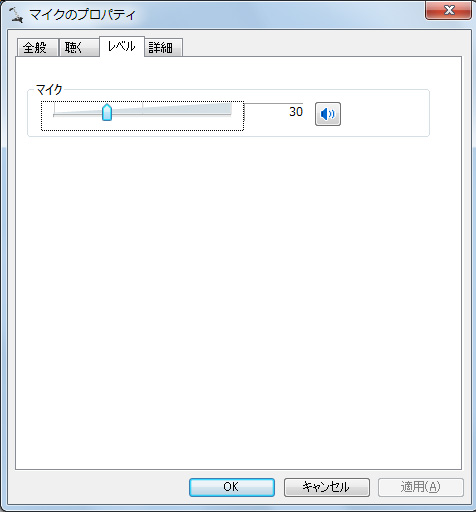Click the empty area of the レベル panel
The height and width of the screenshot is (512, 476).
click(x=238, y=300)
